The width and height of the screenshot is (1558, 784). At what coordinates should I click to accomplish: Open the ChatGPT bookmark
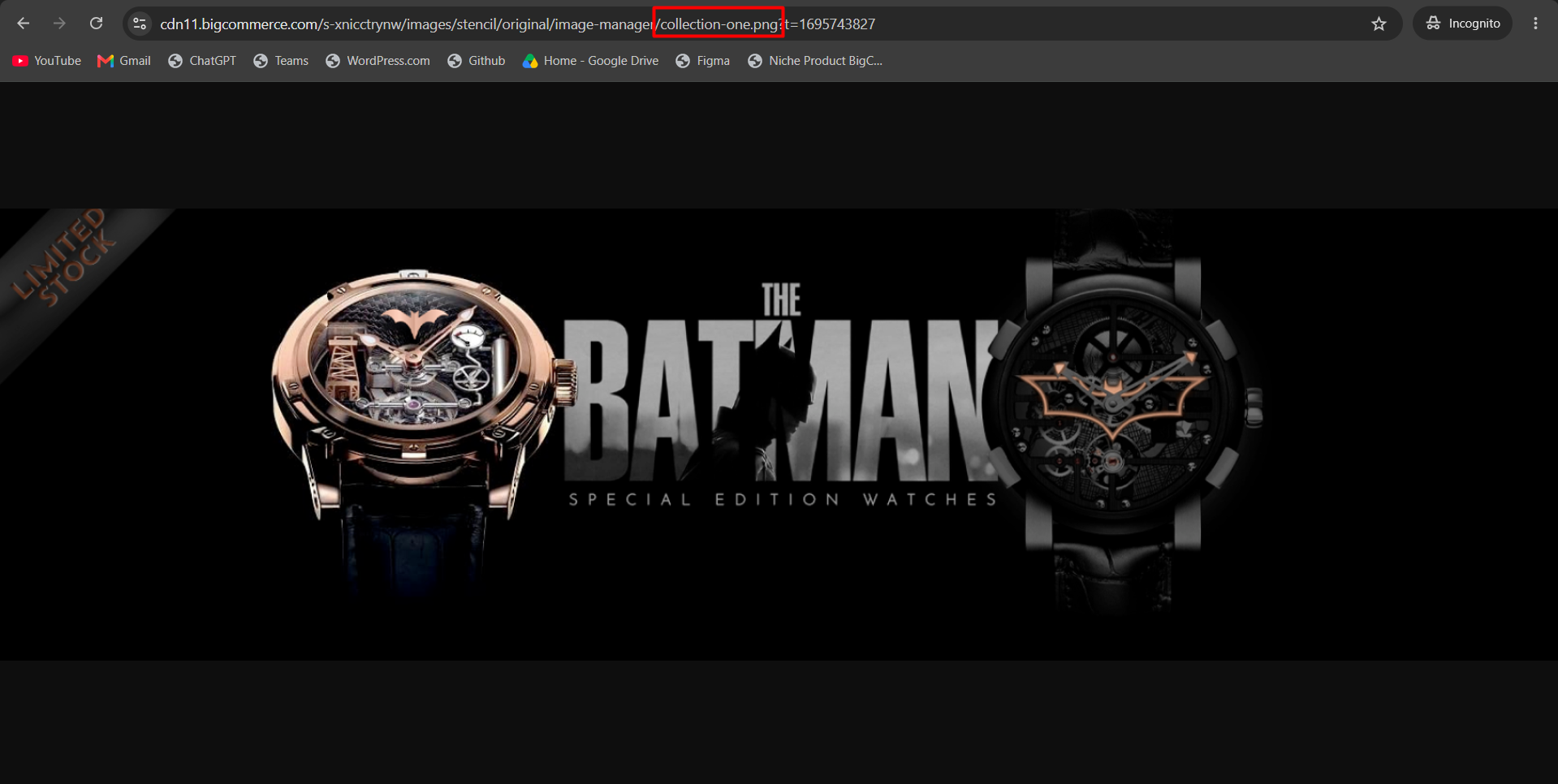coord(202,61)
